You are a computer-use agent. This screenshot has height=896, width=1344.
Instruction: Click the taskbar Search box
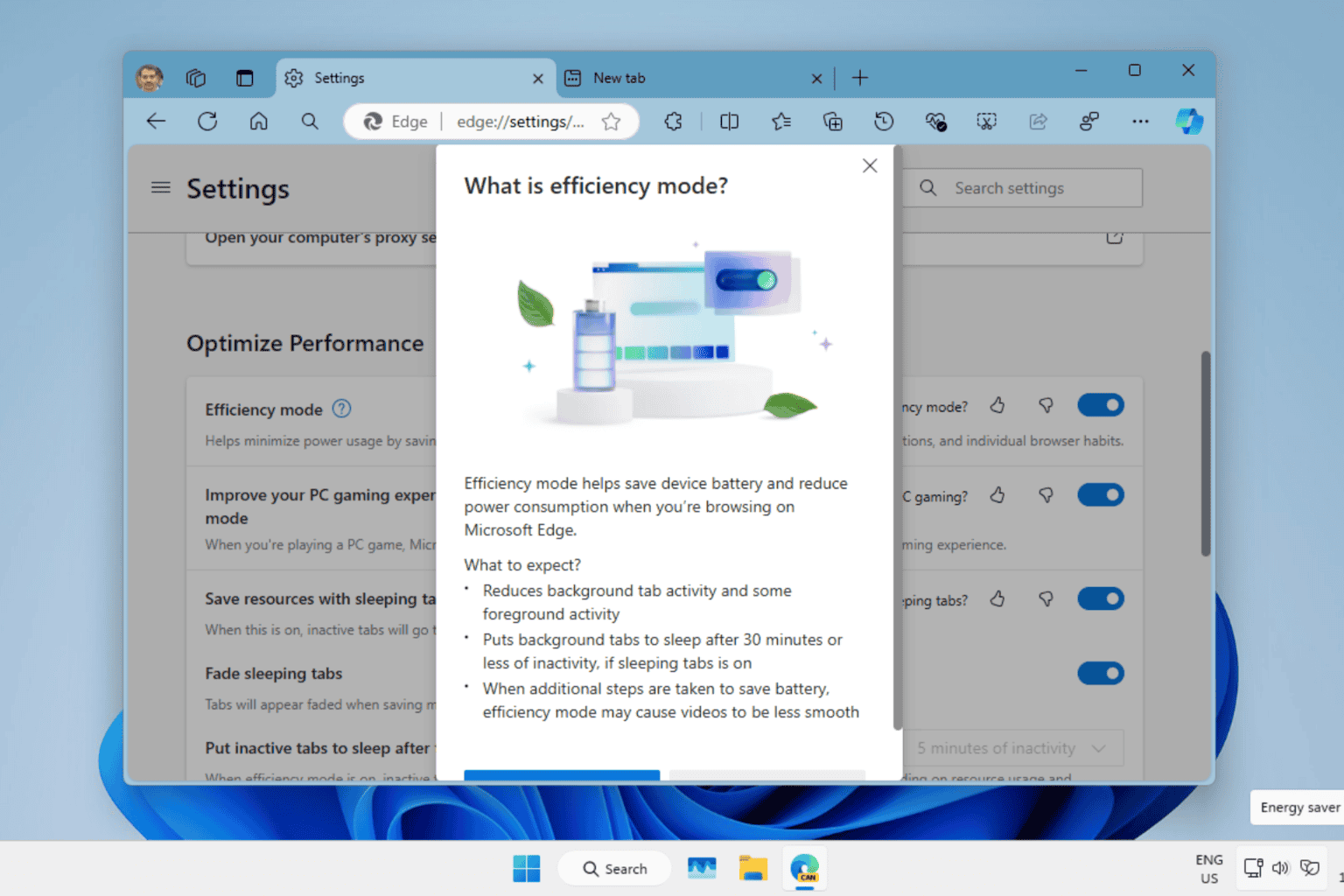pyautogui.click(x=615, y=869)
